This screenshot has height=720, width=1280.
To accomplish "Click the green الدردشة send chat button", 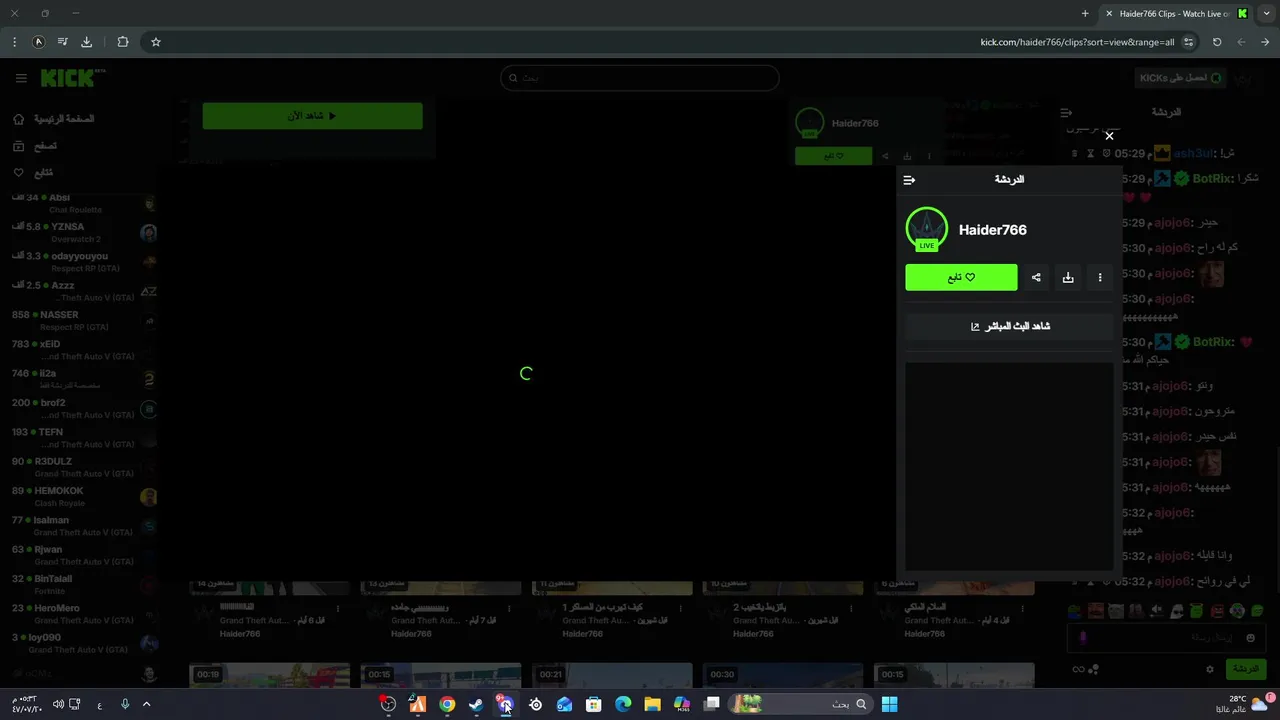I will (x=1245, y=669).
